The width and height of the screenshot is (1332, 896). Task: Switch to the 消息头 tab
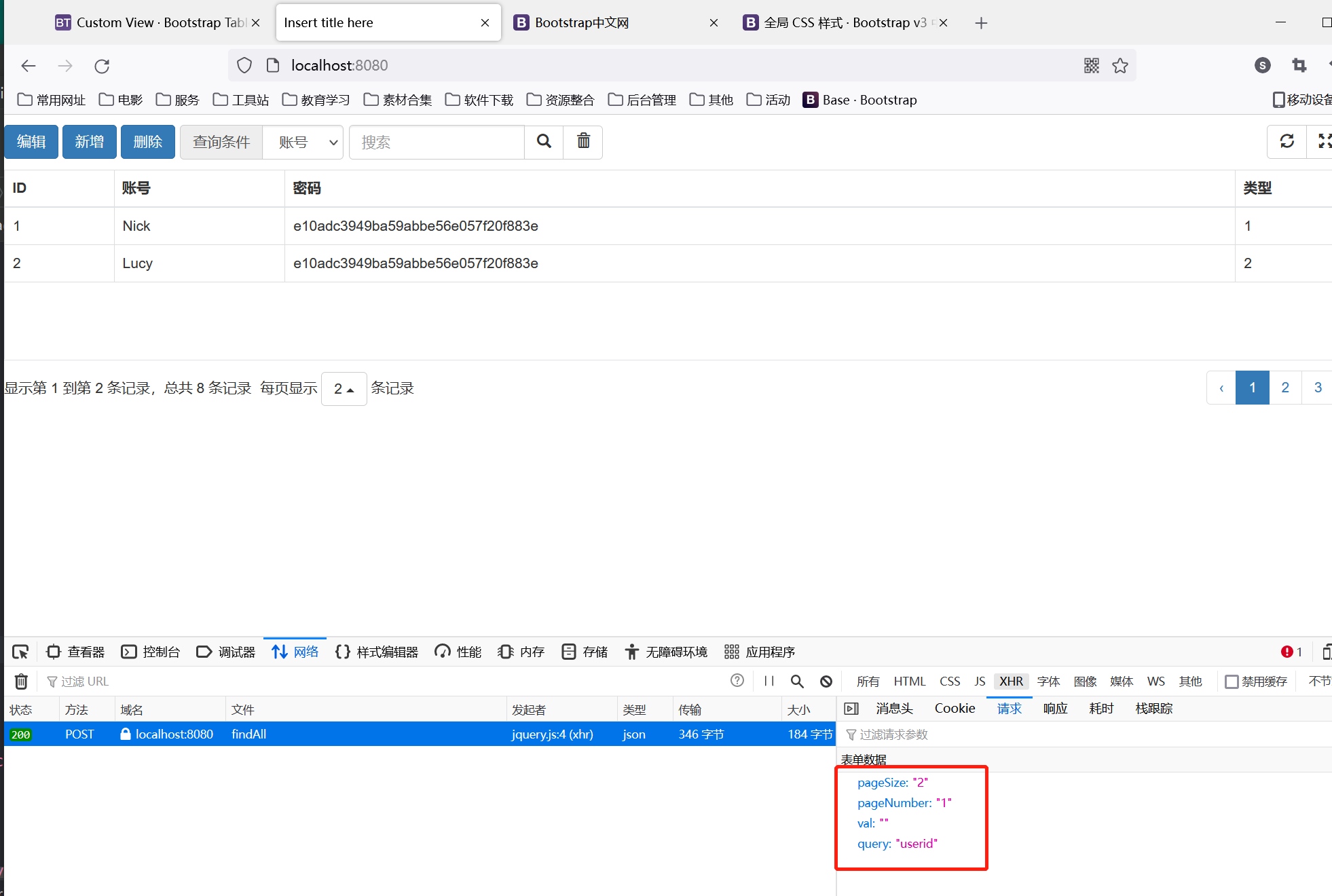tap(894, 709)
